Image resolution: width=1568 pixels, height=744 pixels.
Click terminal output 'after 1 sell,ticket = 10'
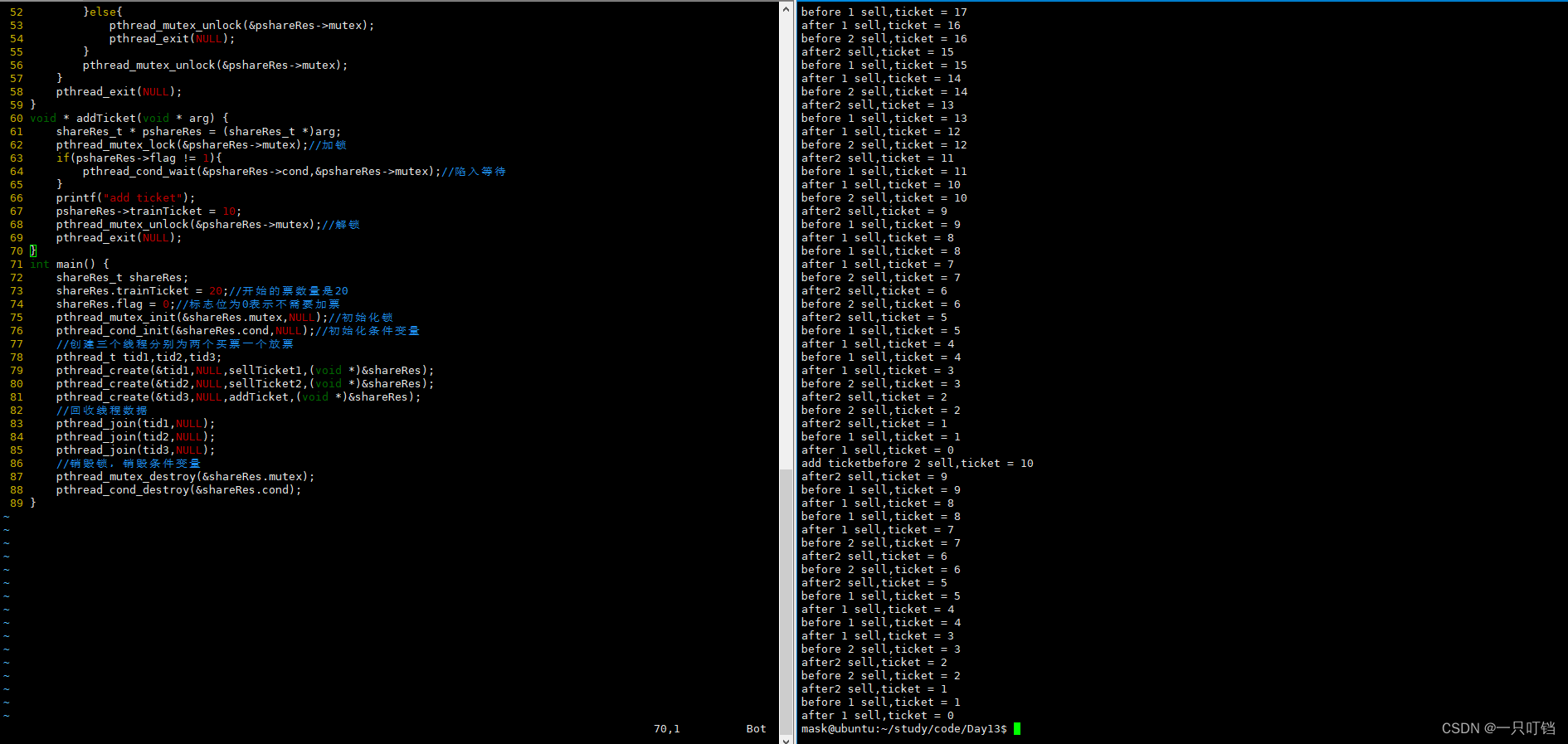(881, 185)
